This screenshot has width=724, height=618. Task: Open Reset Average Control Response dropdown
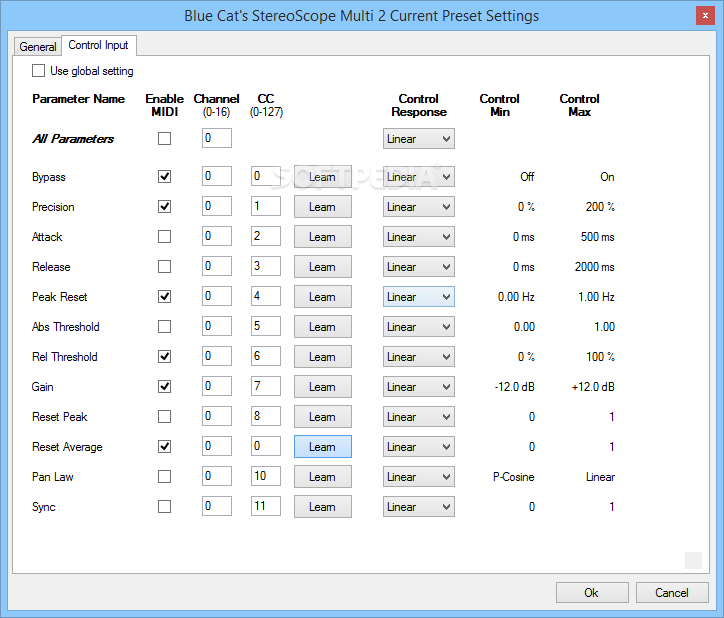[x=419, y=447]
